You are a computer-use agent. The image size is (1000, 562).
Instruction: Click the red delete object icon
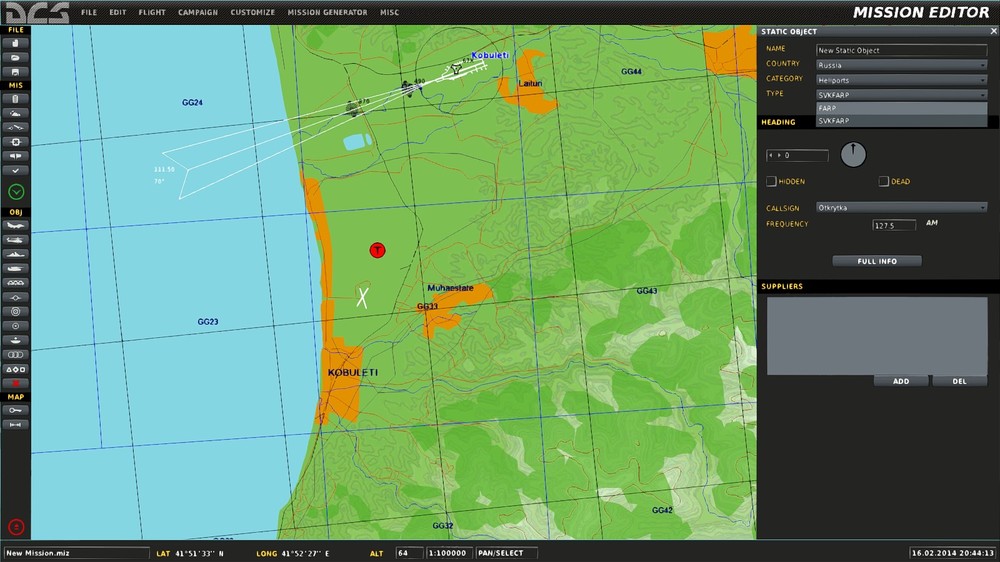(x=16, y=383)
